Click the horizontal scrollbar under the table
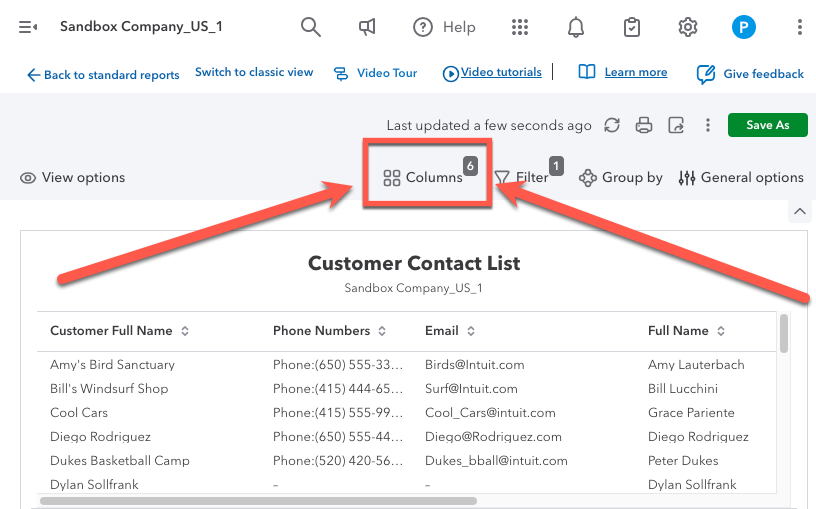816x509 pixels. click(258, 501)
